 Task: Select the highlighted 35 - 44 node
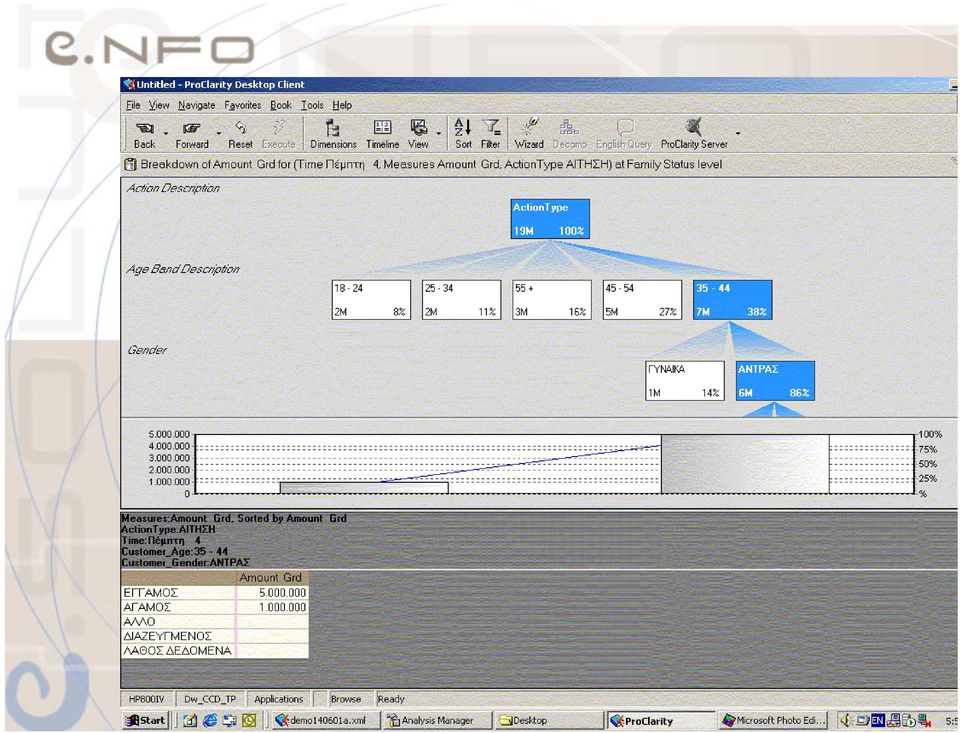click(733, 299)
